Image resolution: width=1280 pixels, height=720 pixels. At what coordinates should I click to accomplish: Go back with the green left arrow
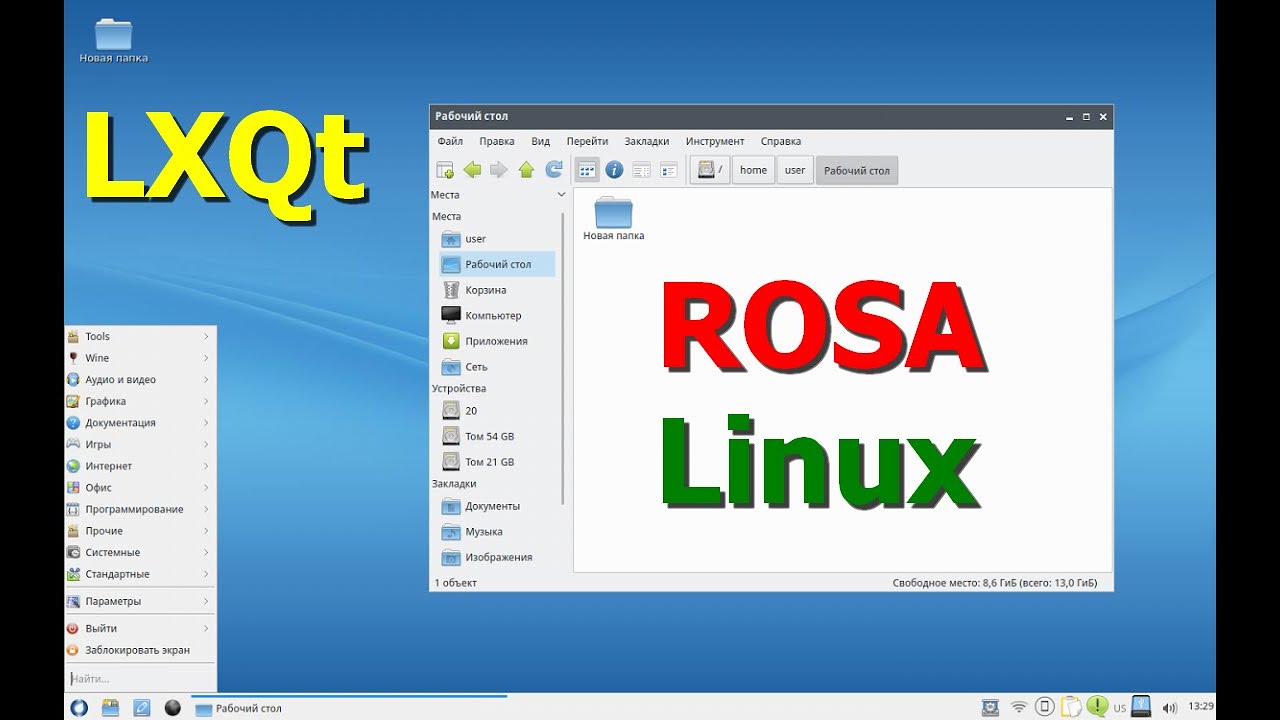tap(473, 170)
